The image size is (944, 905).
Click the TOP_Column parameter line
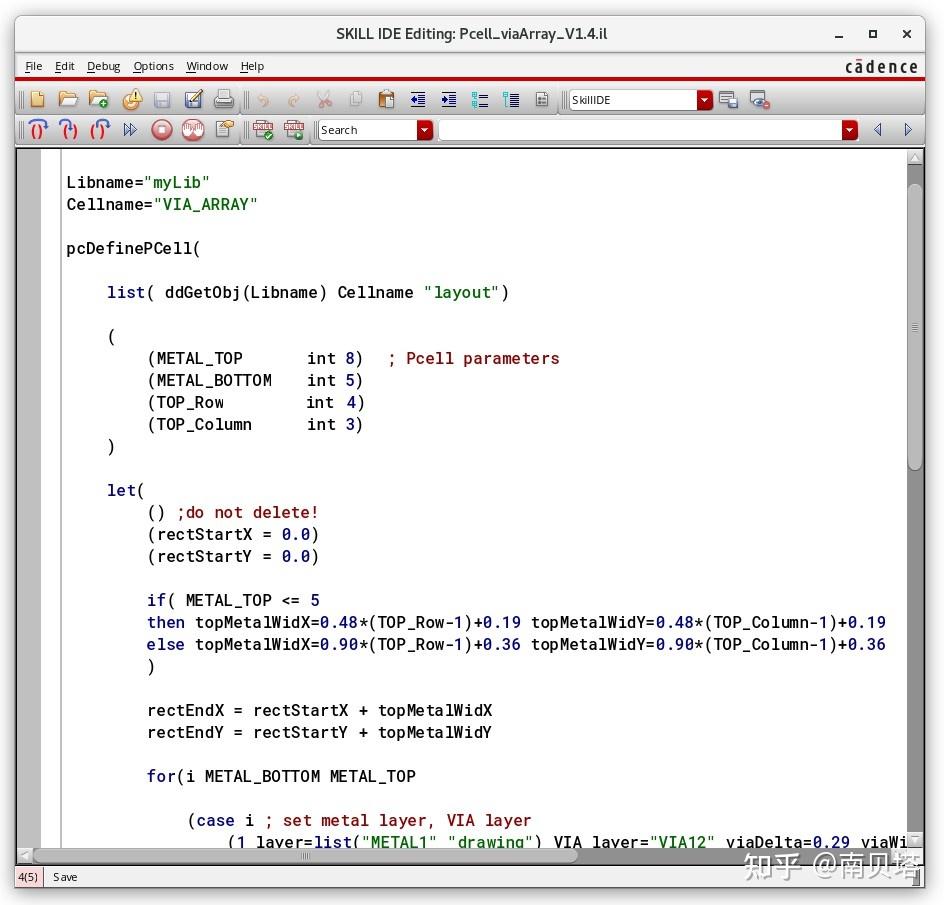pos(255,425)
